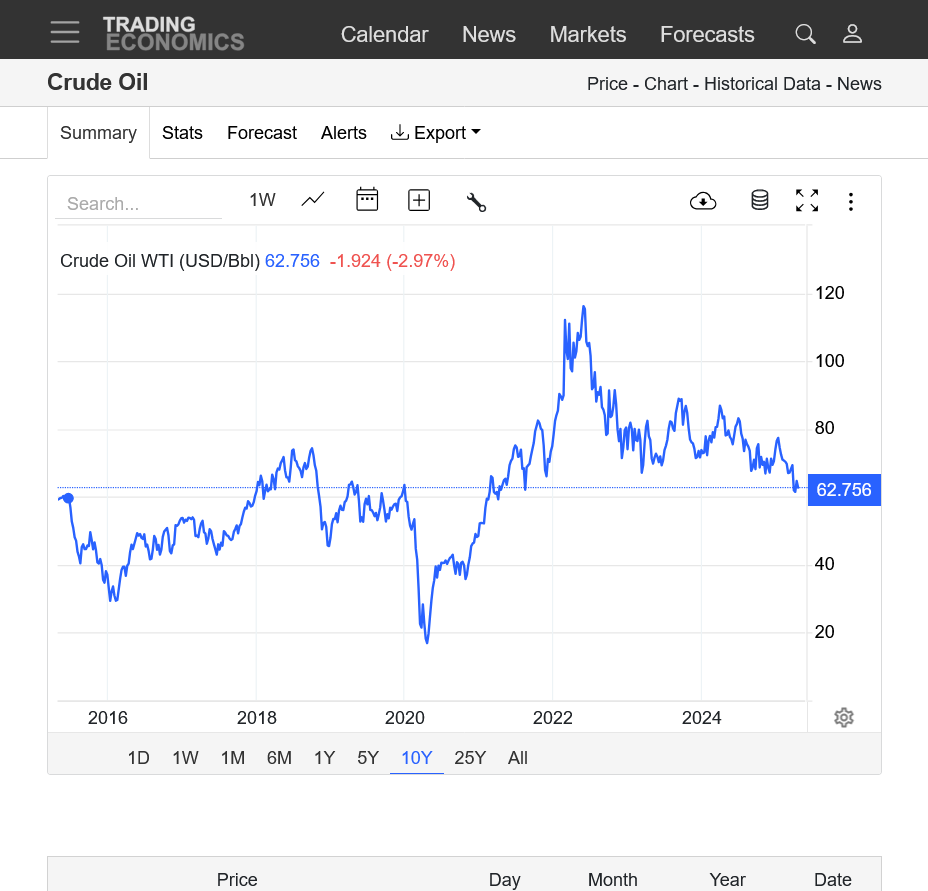Open the hamburger navigation menu
The height and width of the screenshot is (891, 928).
pos(65,32)
